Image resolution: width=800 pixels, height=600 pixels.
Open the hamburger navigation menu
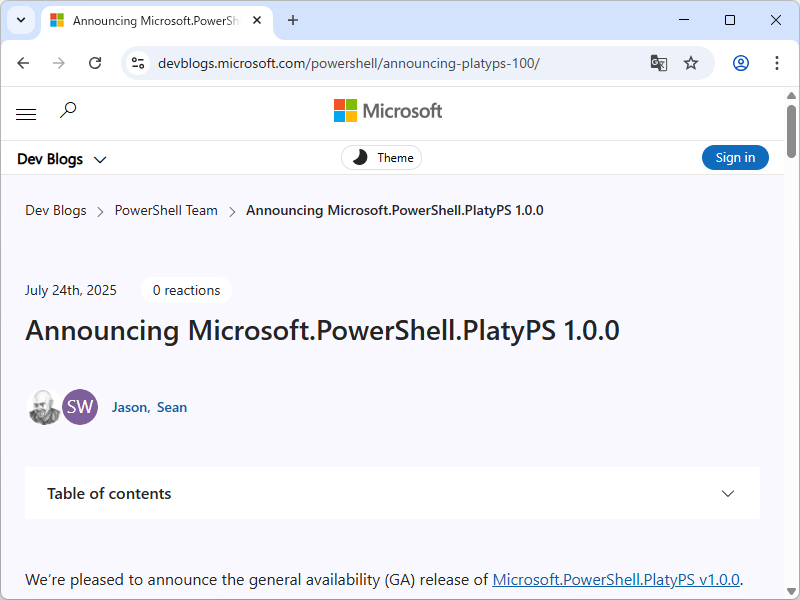click(26, 114)
